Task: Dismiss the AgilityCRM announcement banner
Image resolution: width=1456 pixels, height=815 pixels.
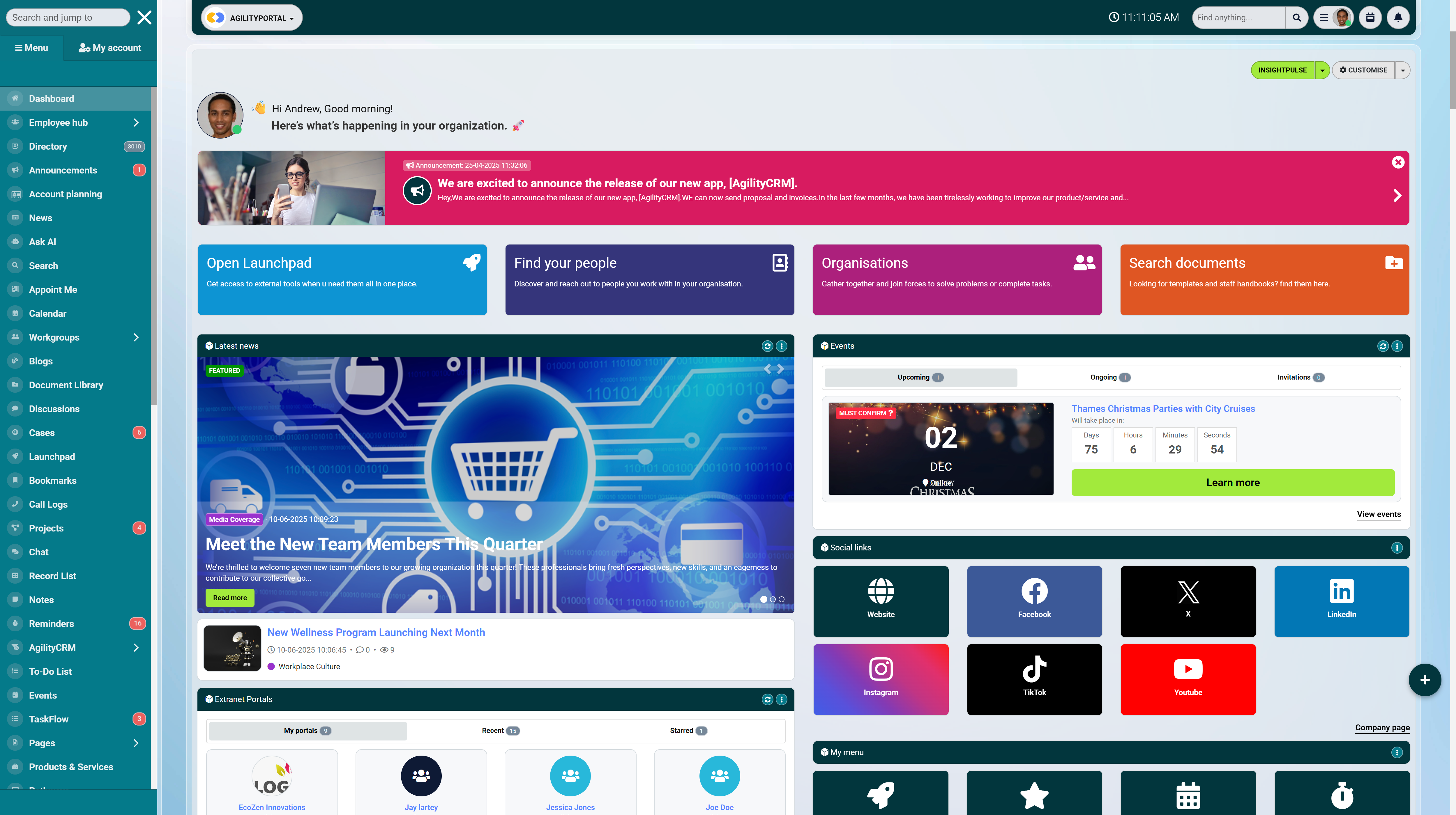Action: [x=1398, y=163]
